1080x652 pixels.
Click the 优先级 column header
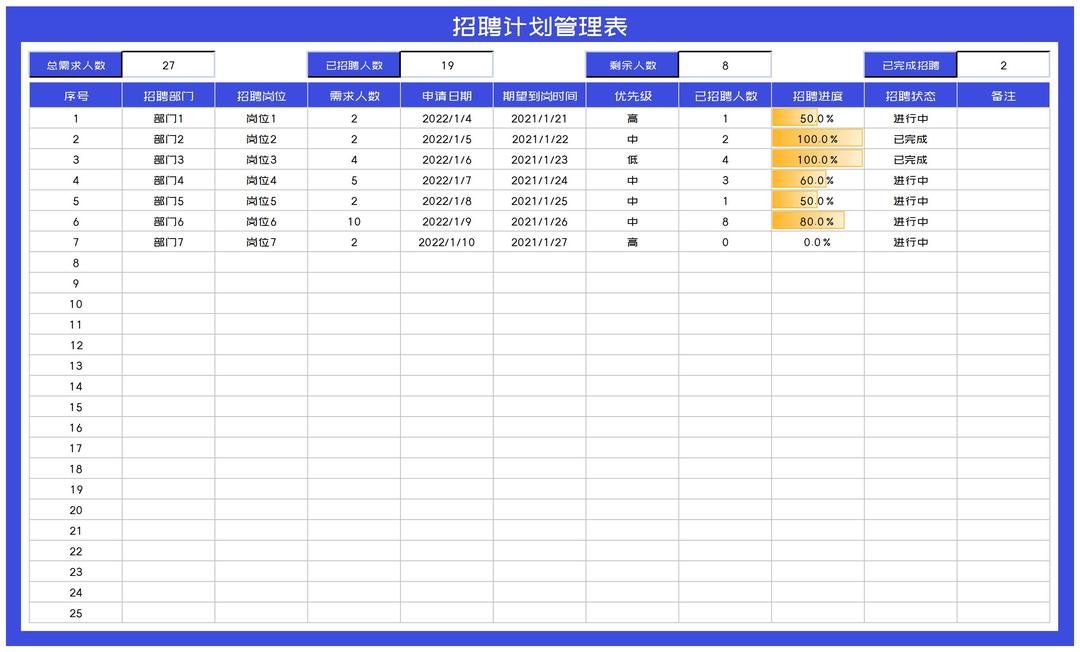click(632, 96)
